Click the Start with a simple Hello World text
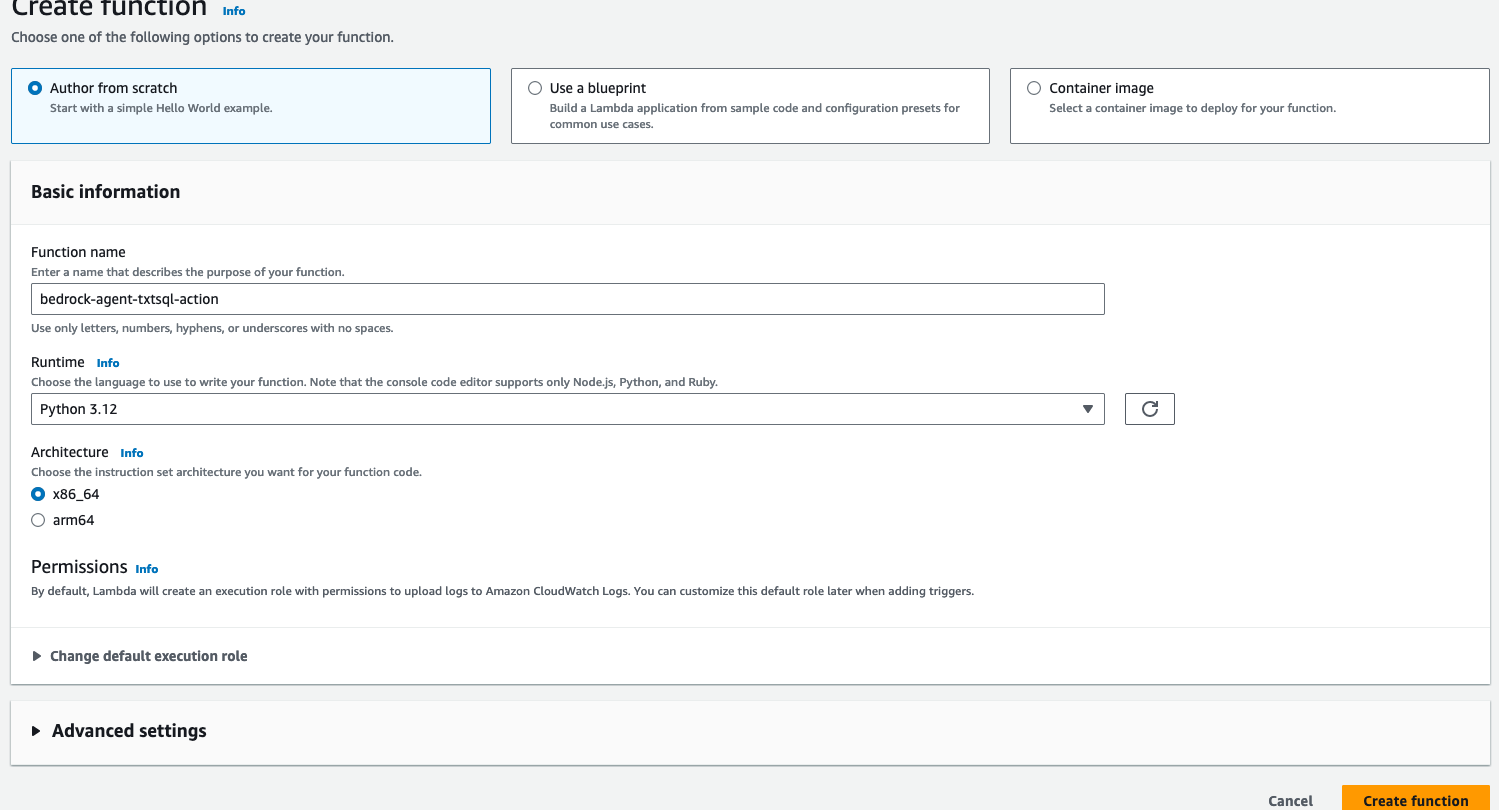This screenshot has width=1499, height=810. (x=161, y=108)
